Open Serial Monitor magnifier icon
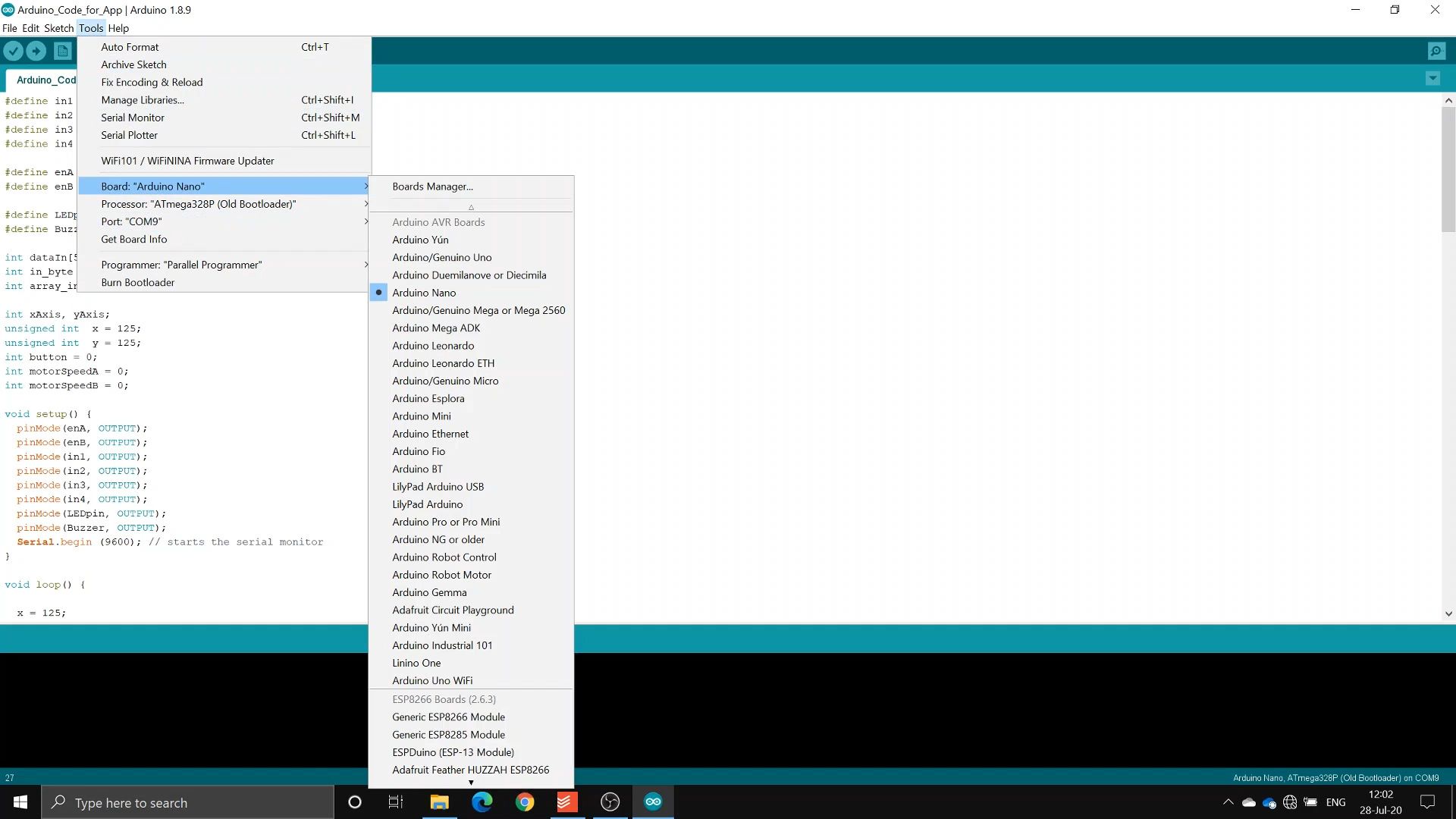This screenshot has width=1456, height=819. [1436, 51]
